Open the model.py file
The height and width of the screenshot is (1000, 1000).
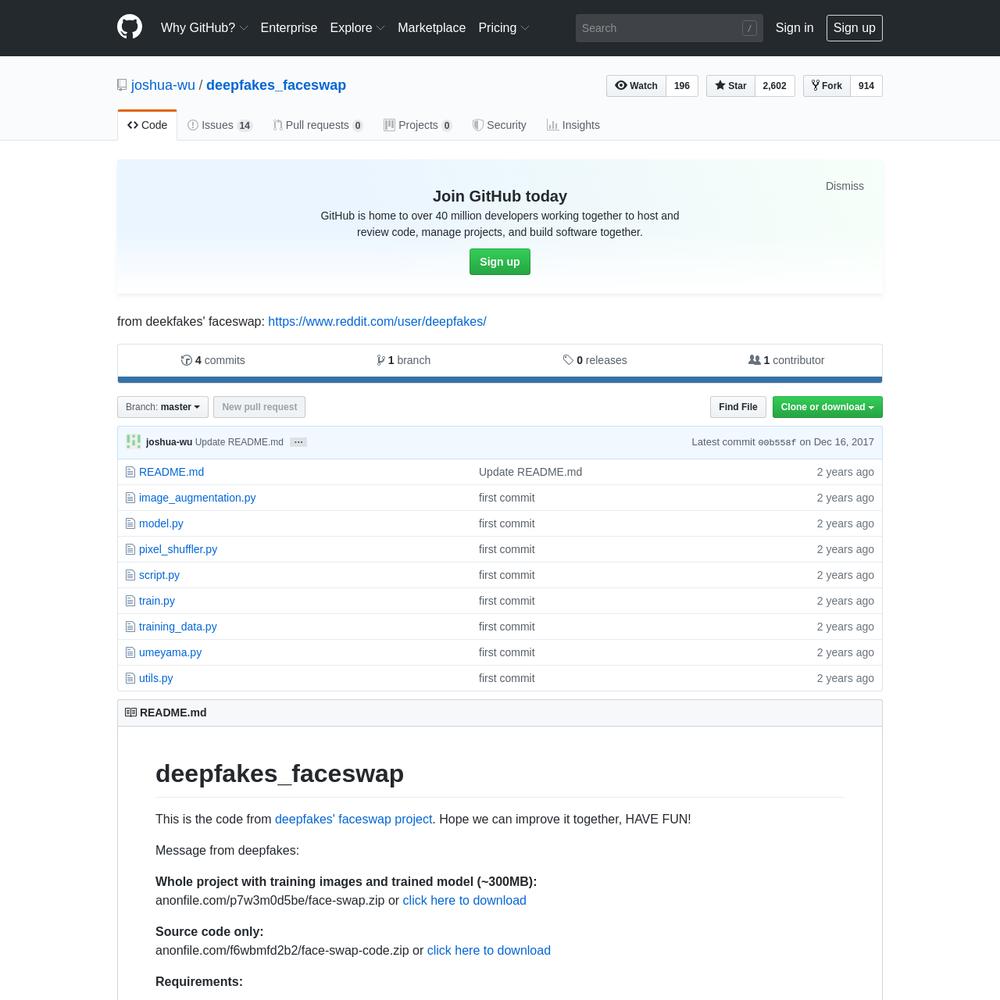pyautogui.click(x=161, y=524)
